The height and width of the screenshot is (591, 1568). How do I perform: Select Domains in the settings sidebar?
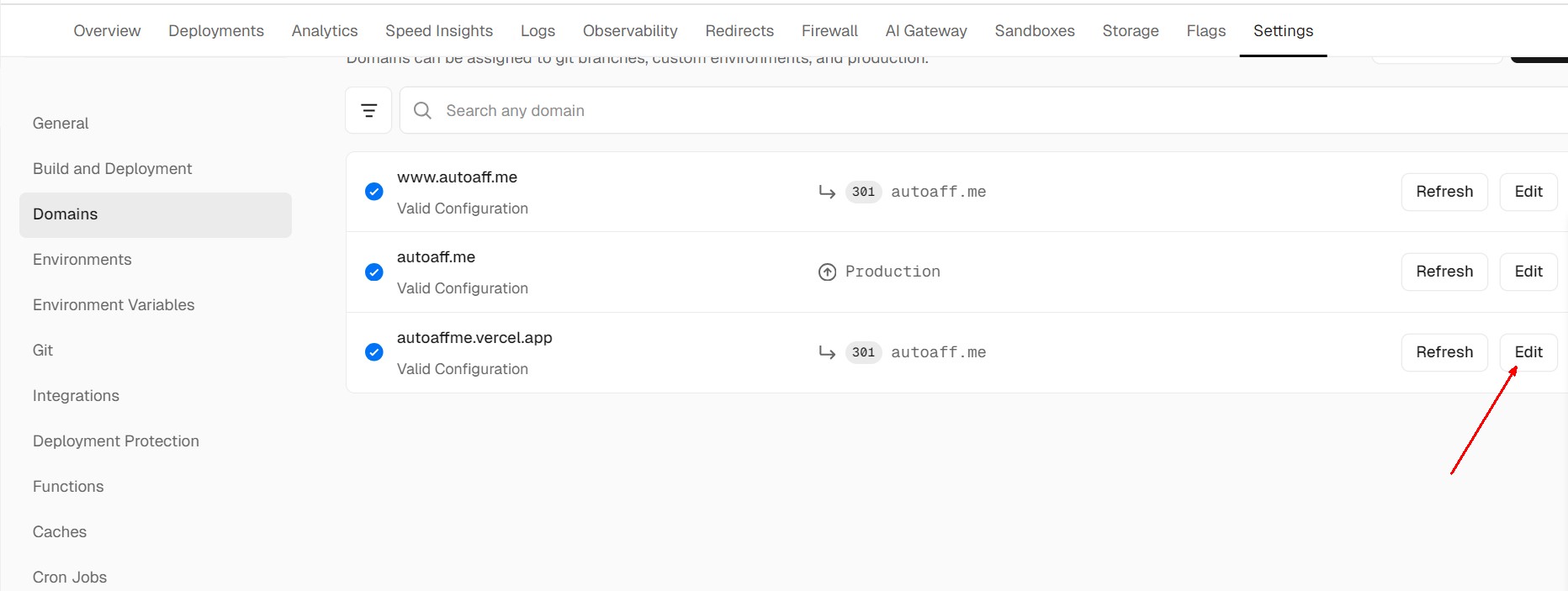coord(156,214)
